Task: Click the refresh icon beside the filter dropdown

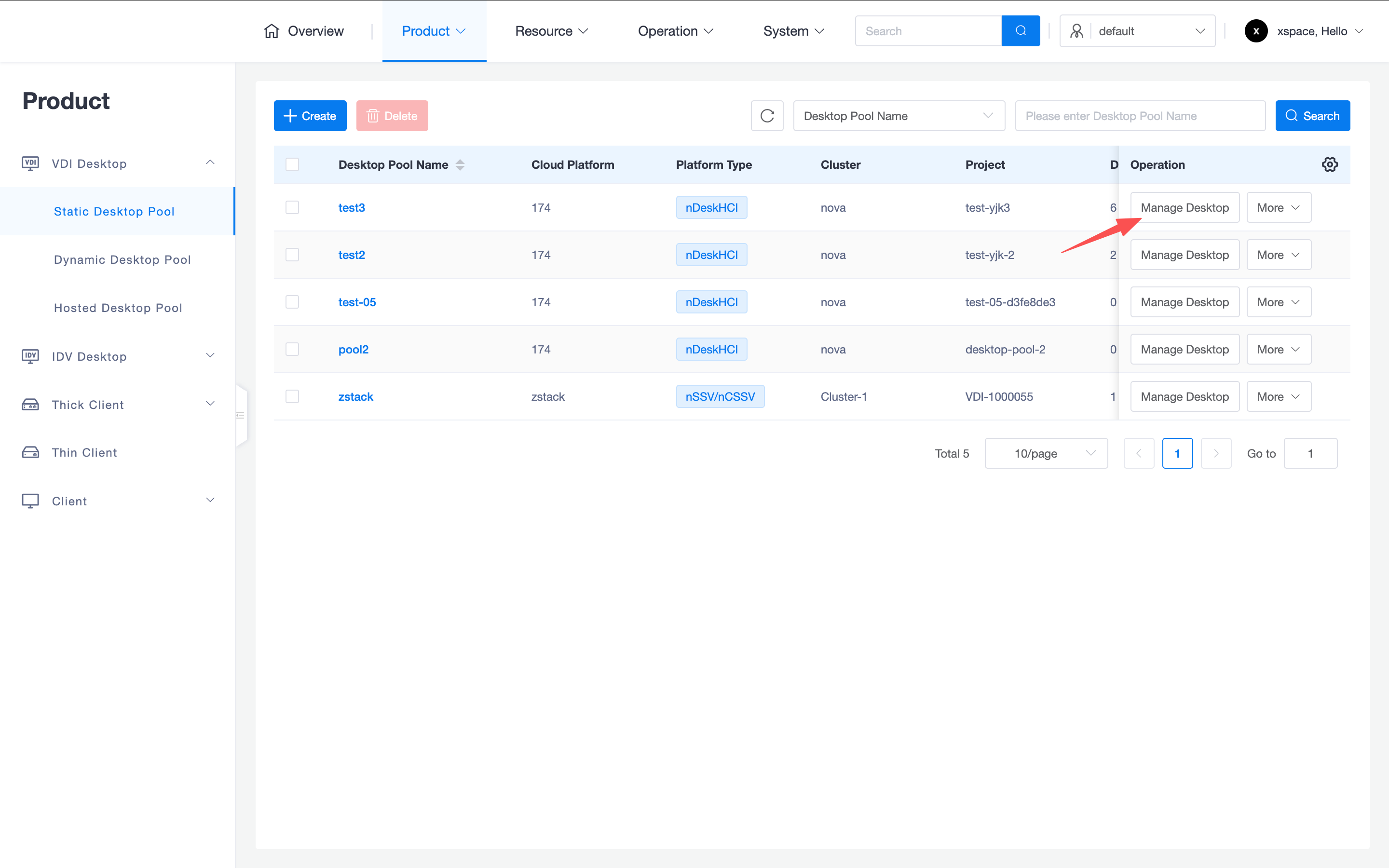Action: (767, 116)
